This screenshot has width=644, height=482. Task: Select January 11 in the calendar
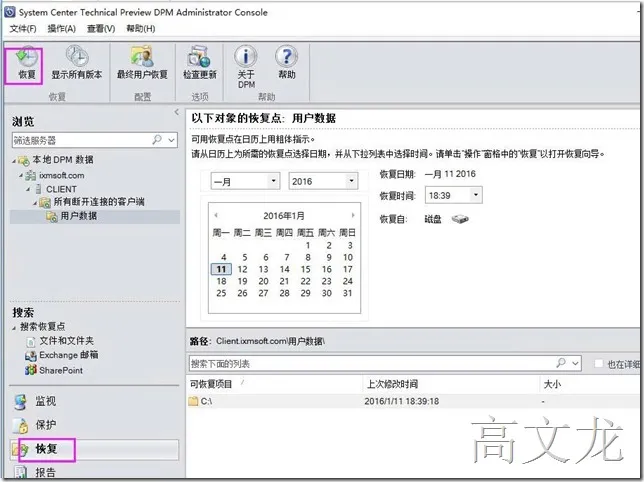221,269
